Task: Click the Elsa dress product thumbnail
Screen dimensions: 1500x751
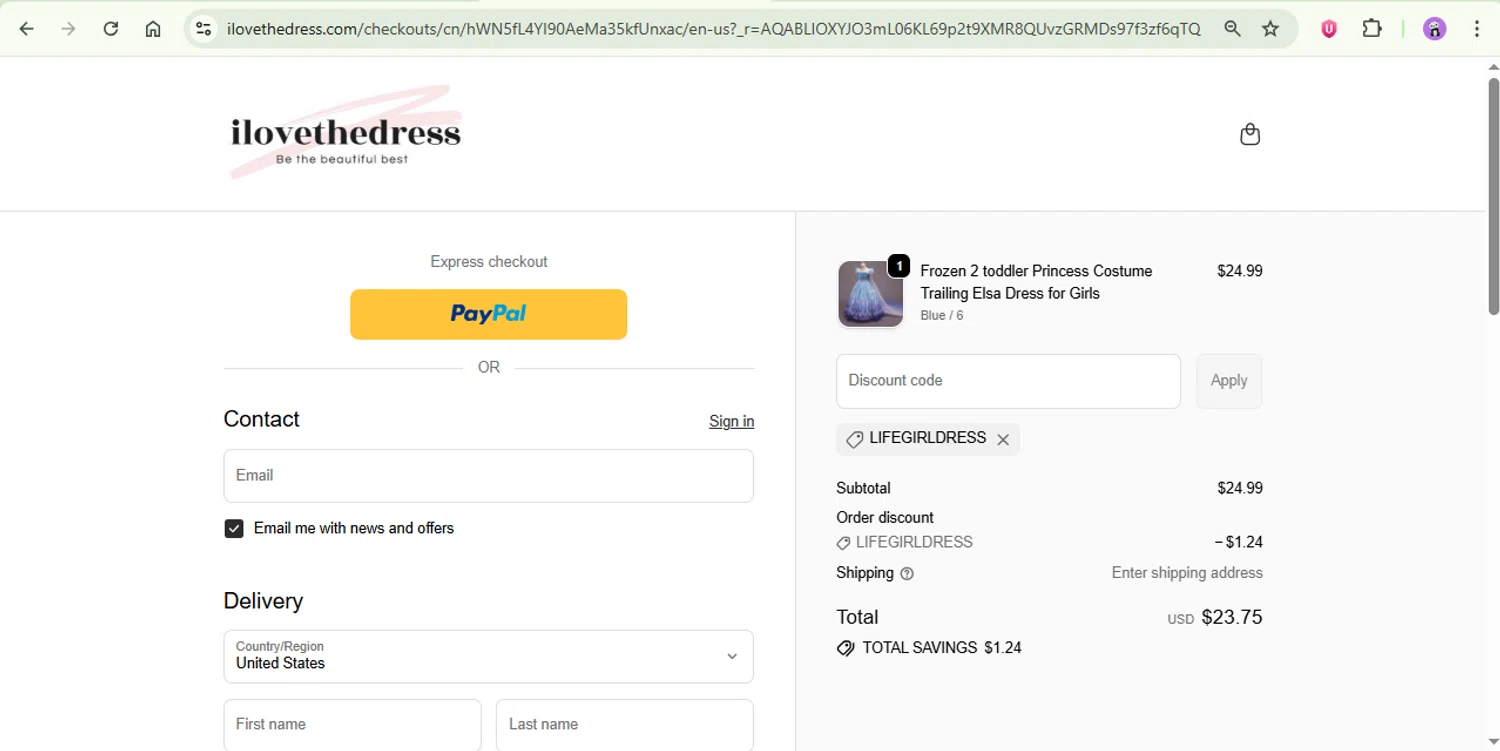Action: 870,294
